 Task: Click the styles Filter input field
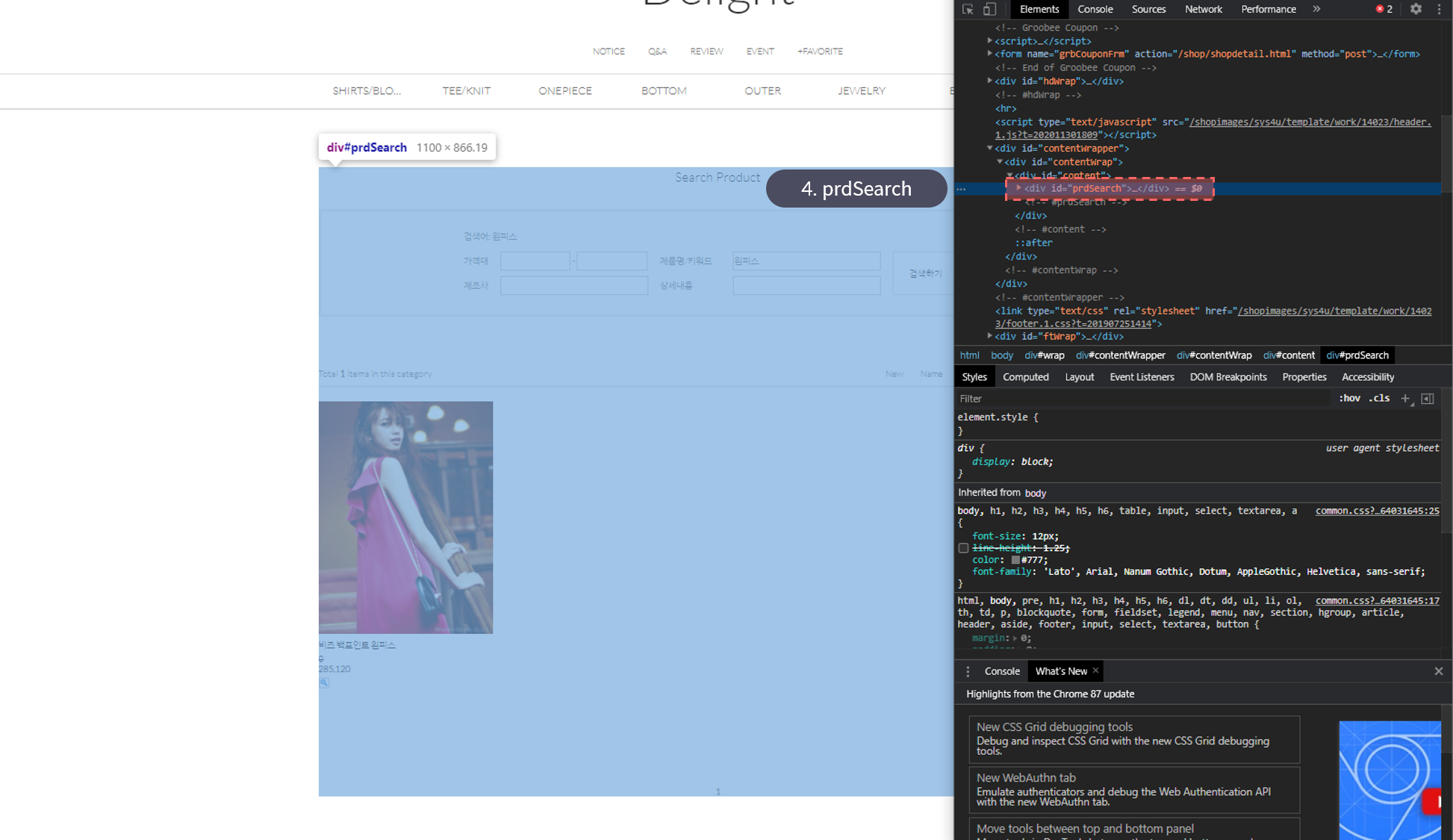point(1142,399)
